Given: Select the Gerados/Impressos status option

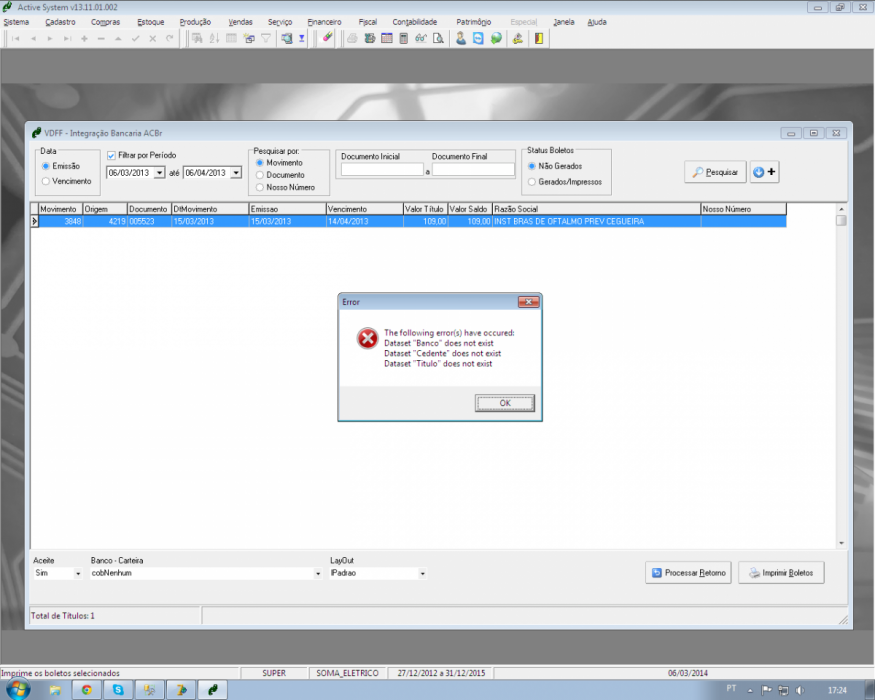Looking at the screenshot, I should (532, 182).
